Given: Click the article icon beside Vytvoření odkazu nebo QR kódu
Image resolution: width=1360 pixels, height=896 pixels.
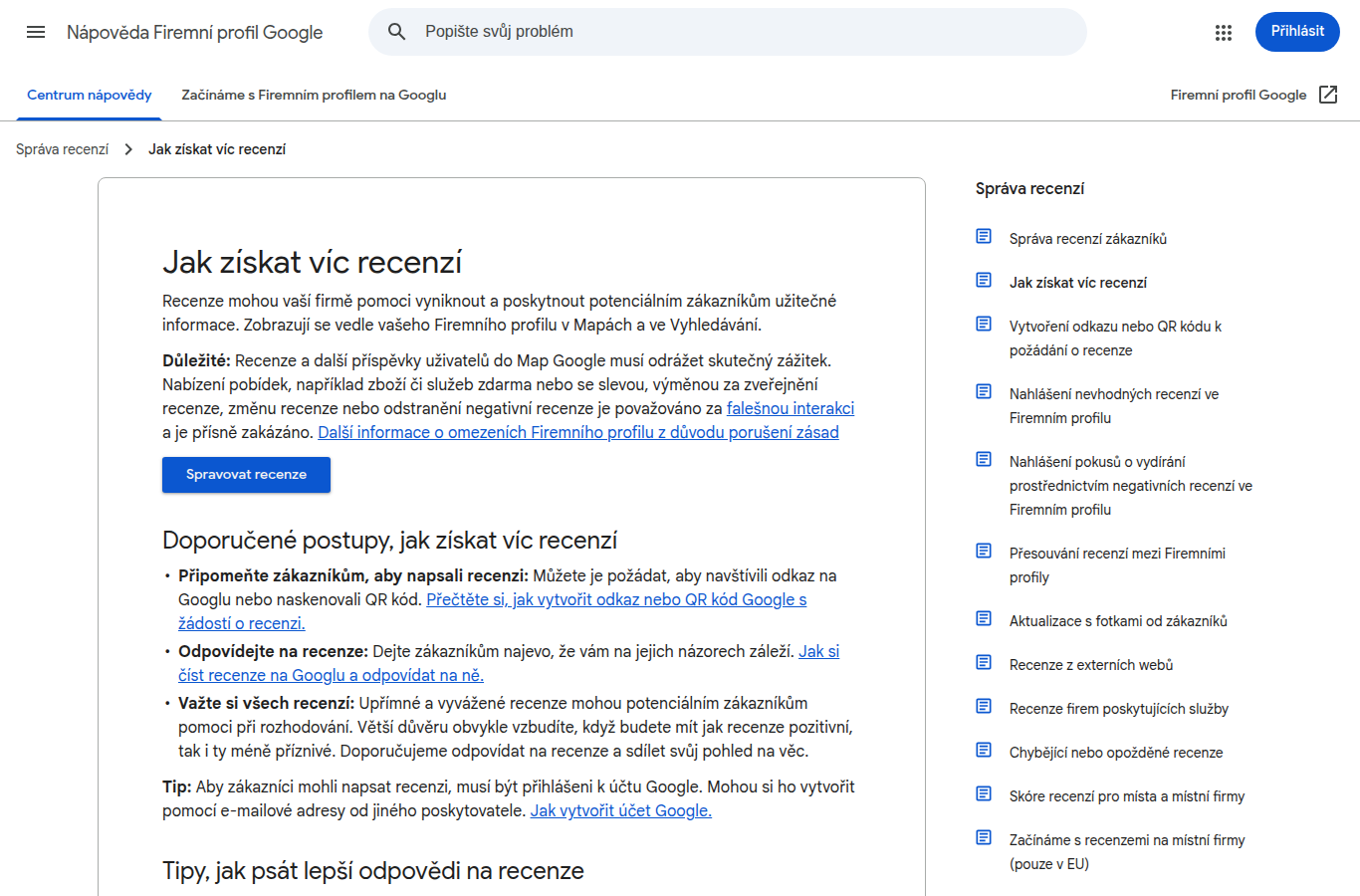Looking at the screenshot, I should (x=984, y=324).
